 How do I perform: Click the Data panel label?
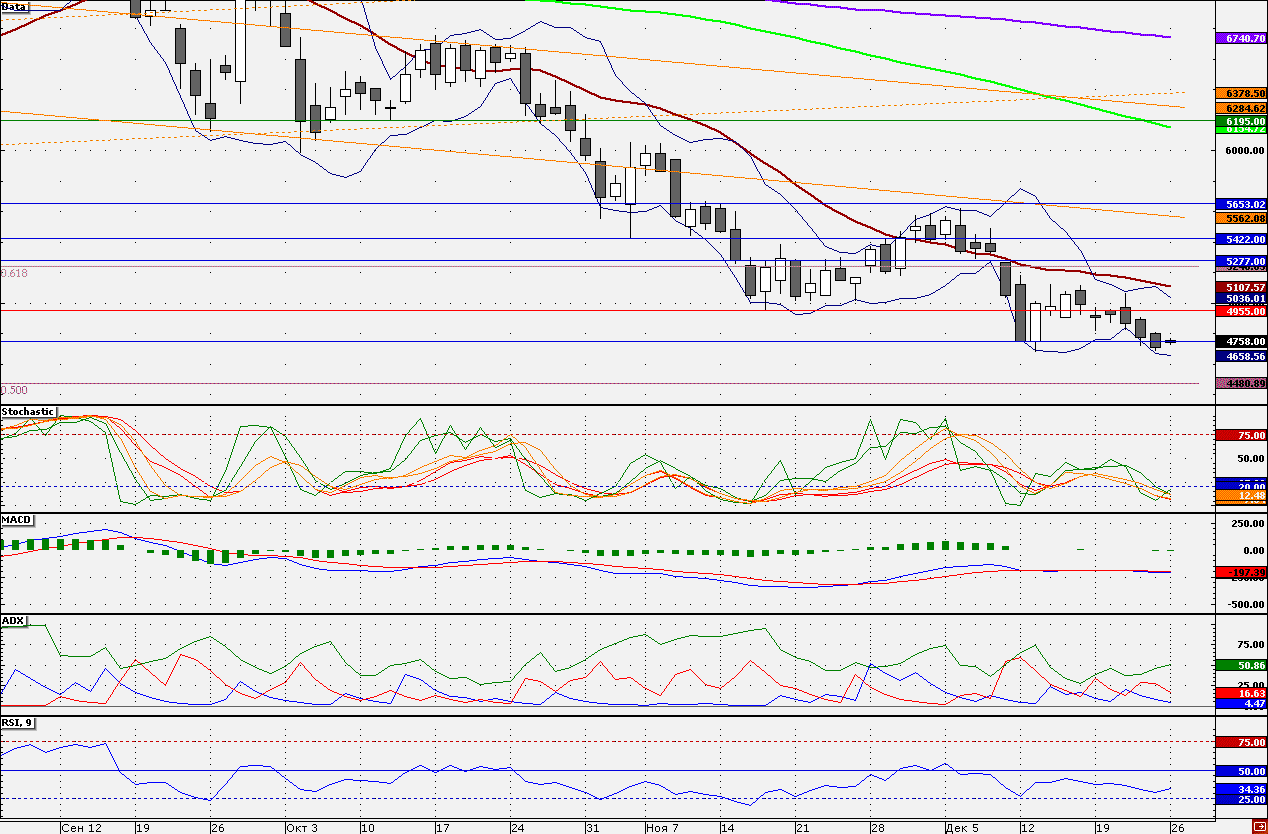point(15,6)
